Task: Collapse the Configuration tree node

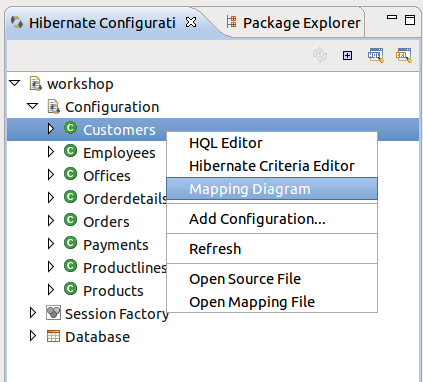Action: (x=33, y=106)
